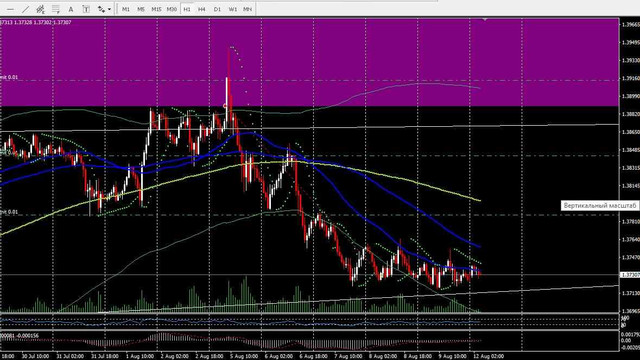640x360 pixels.
Task: Click time axis label 30 Jul 10:00
Action: pyautogui.click(x=36, y=356)
